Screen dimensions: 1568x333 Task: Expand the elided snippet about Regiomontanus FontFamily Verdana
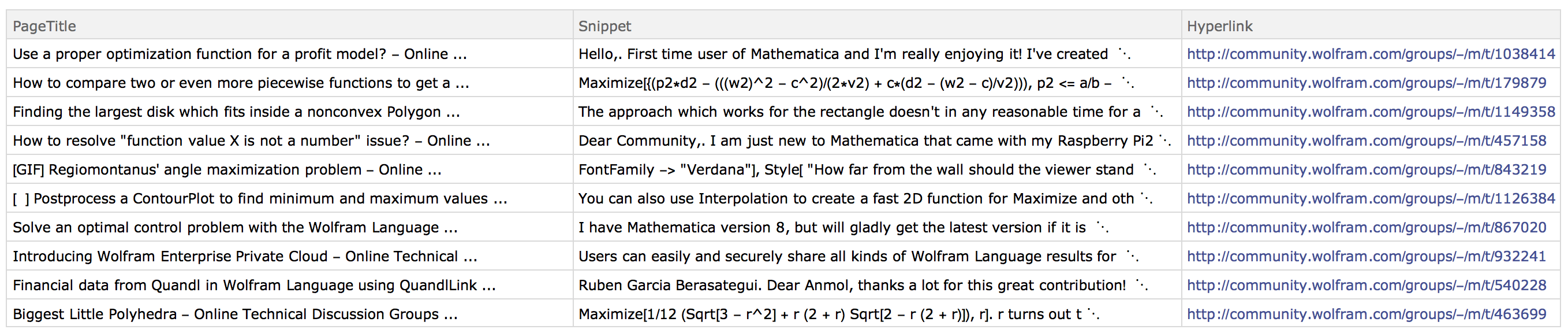pos(1149,169)
